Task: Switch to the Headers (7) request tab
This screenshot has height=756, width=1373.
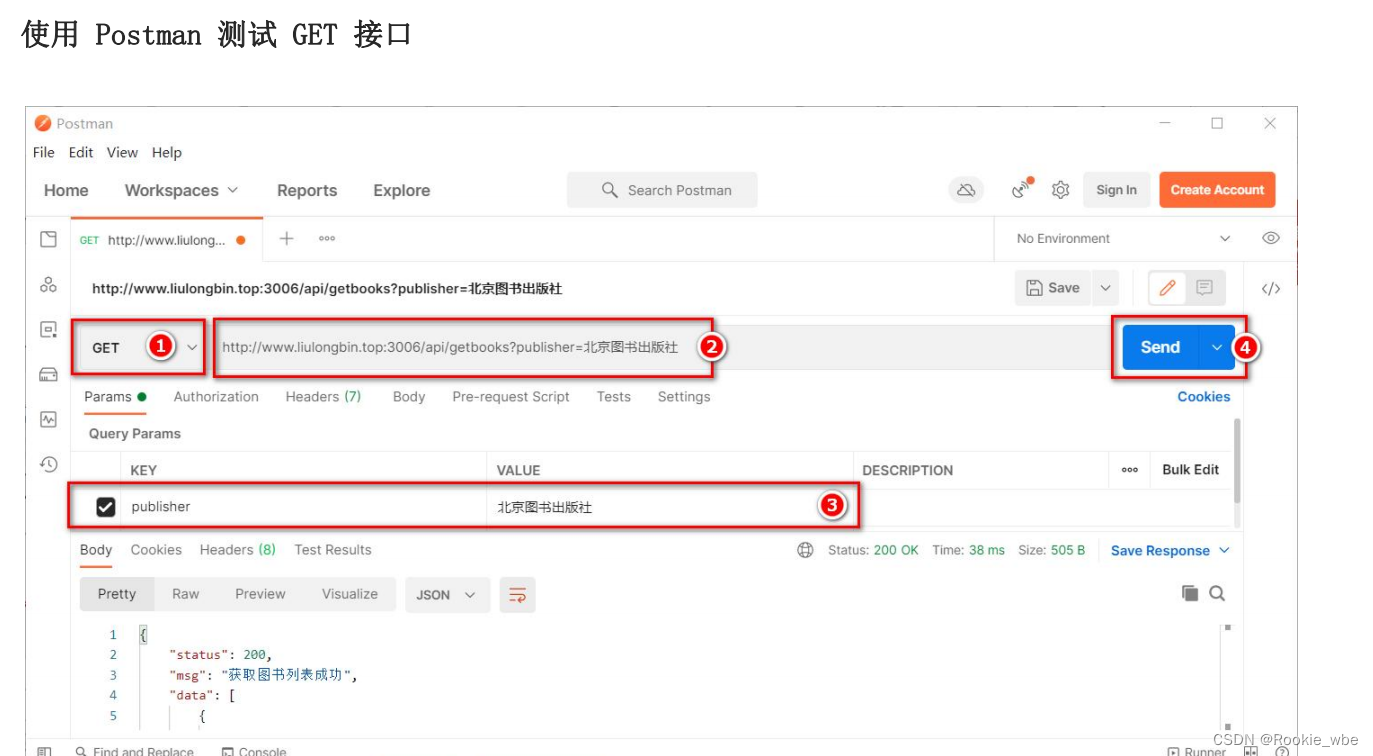Action: click(x=323, y=397)
